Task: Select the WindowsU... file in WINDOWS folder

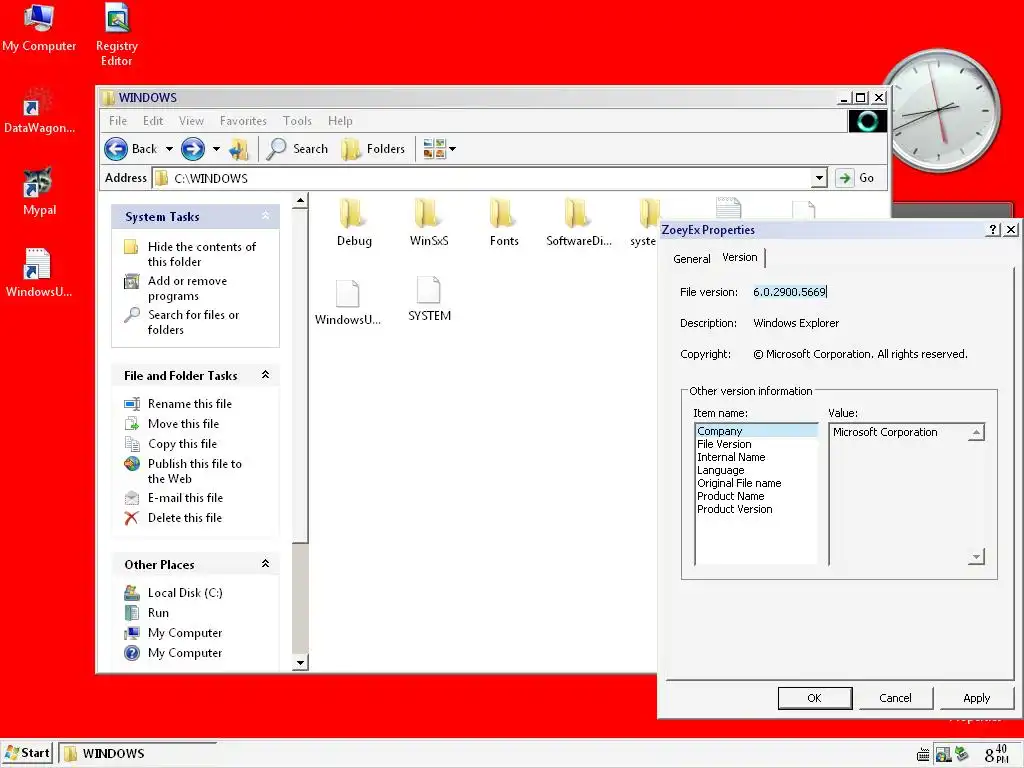Action: pyautogui.click(x=347, y=302)
